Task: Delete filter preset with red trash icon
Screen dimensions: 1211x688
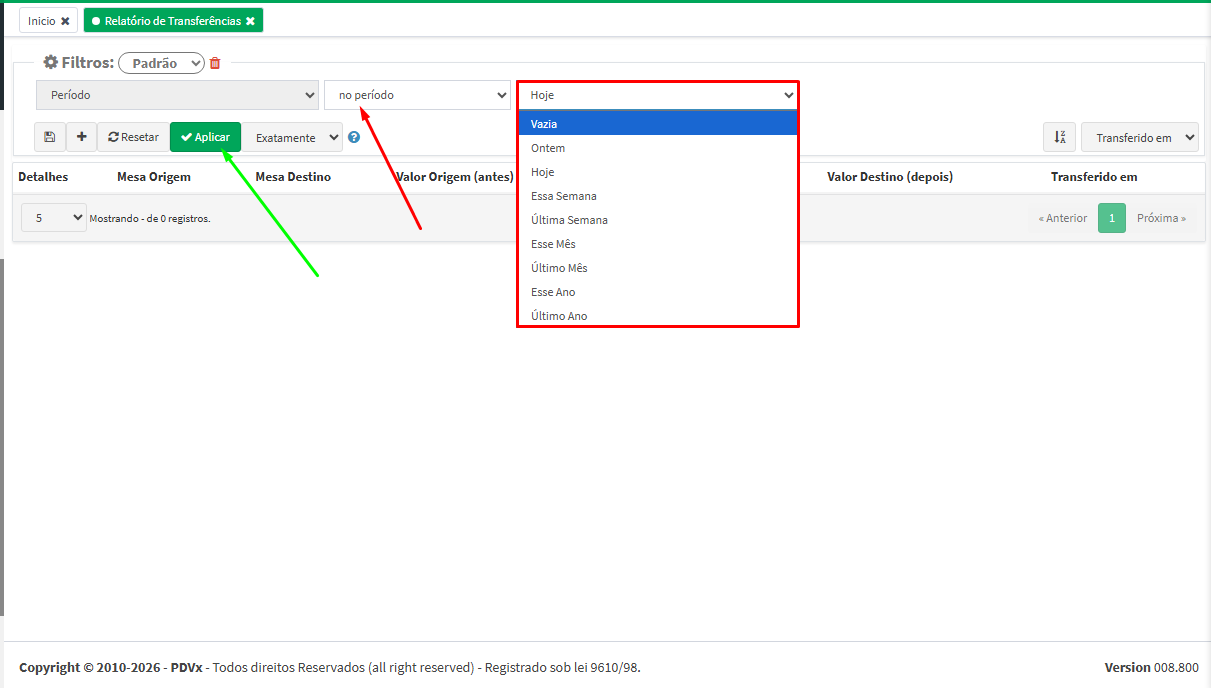Action: pyautogui.click(x=215, y=63)
